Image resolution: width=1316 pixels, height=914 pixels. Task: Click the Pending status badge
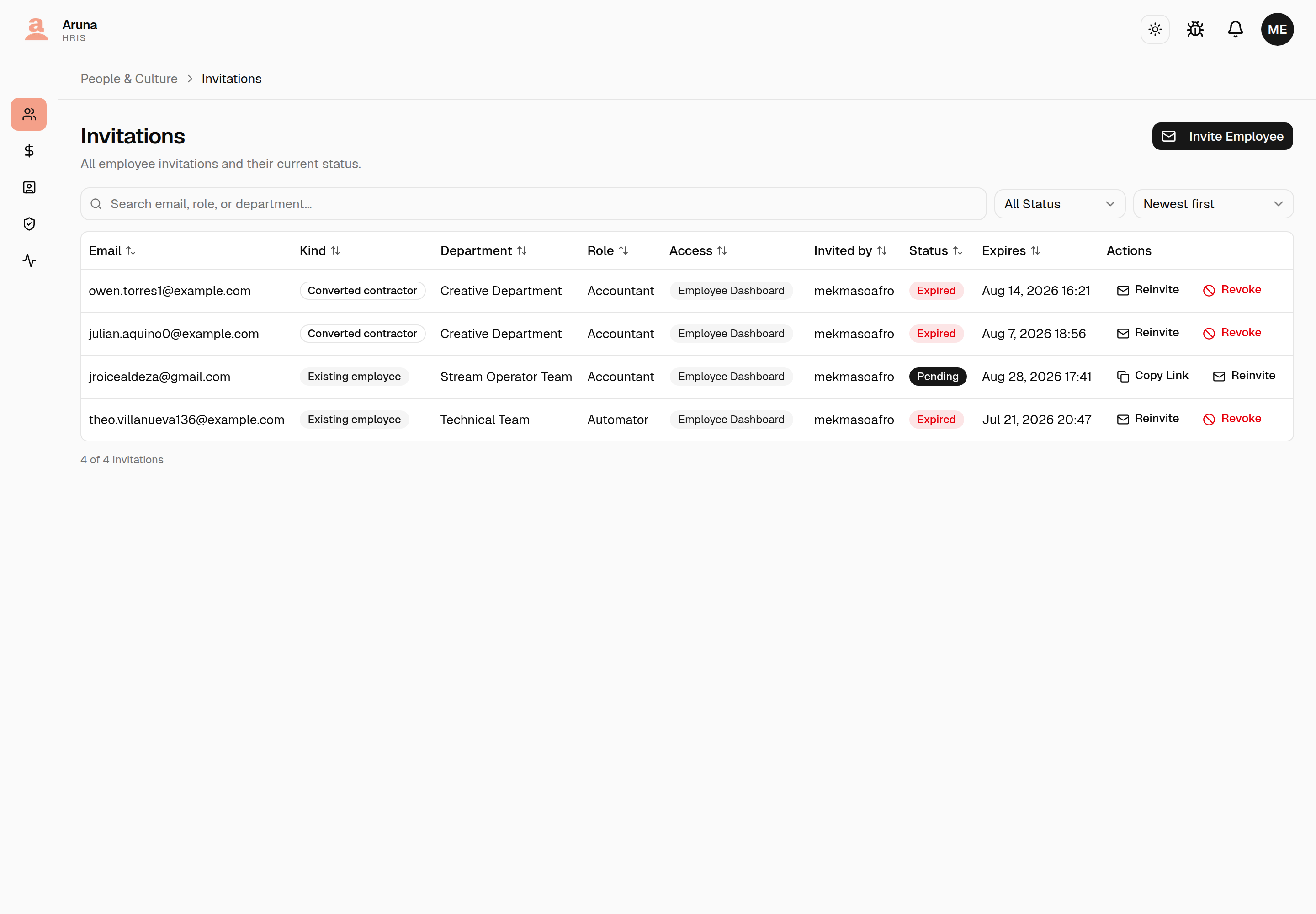click(938, 376)
